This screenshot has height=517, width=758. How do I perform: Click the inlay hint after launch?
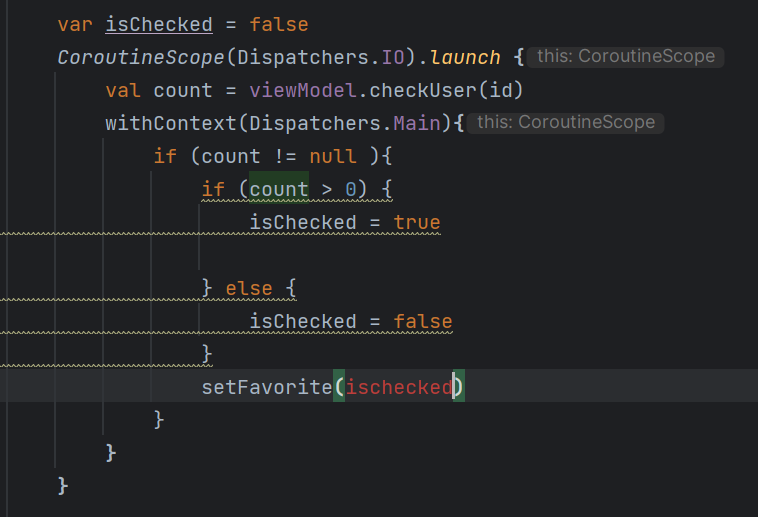pos(626,56)
